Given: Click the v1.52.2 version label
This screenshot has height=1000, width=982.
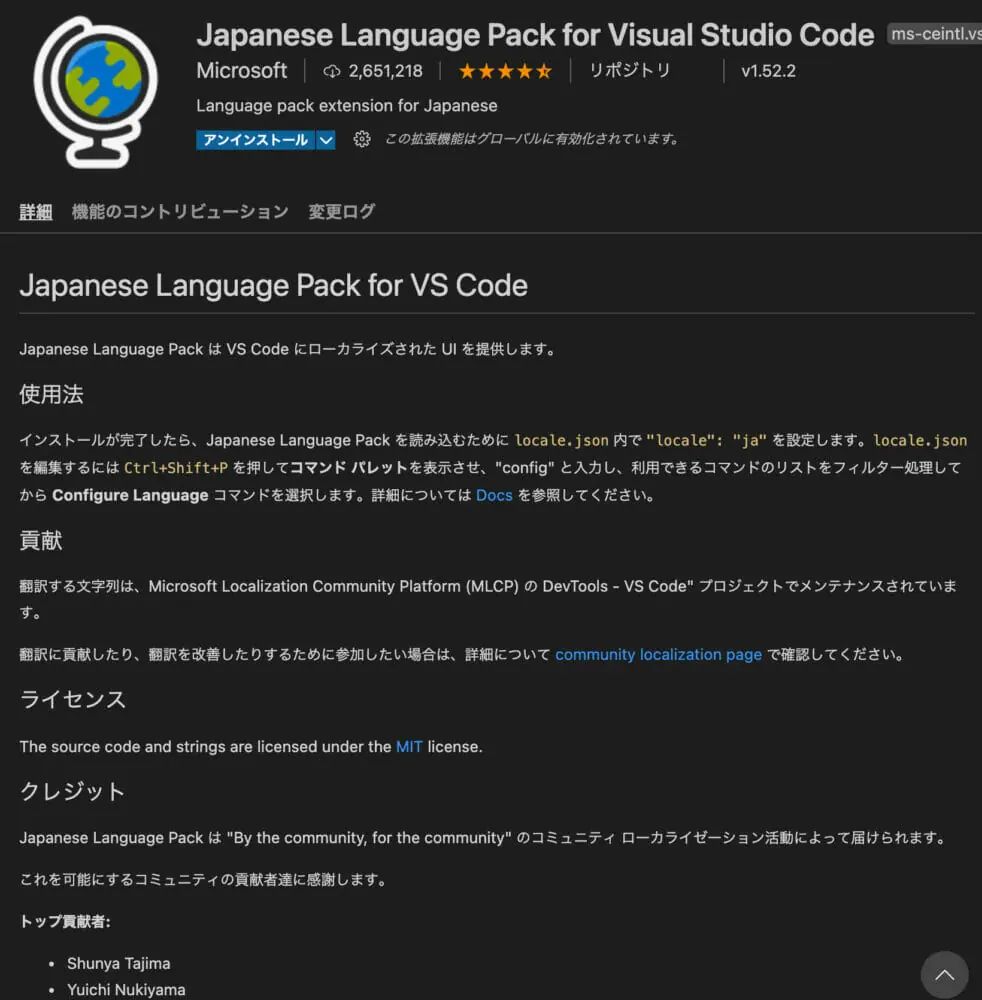Looking at the screenshot, I should [x=768, y=71].
